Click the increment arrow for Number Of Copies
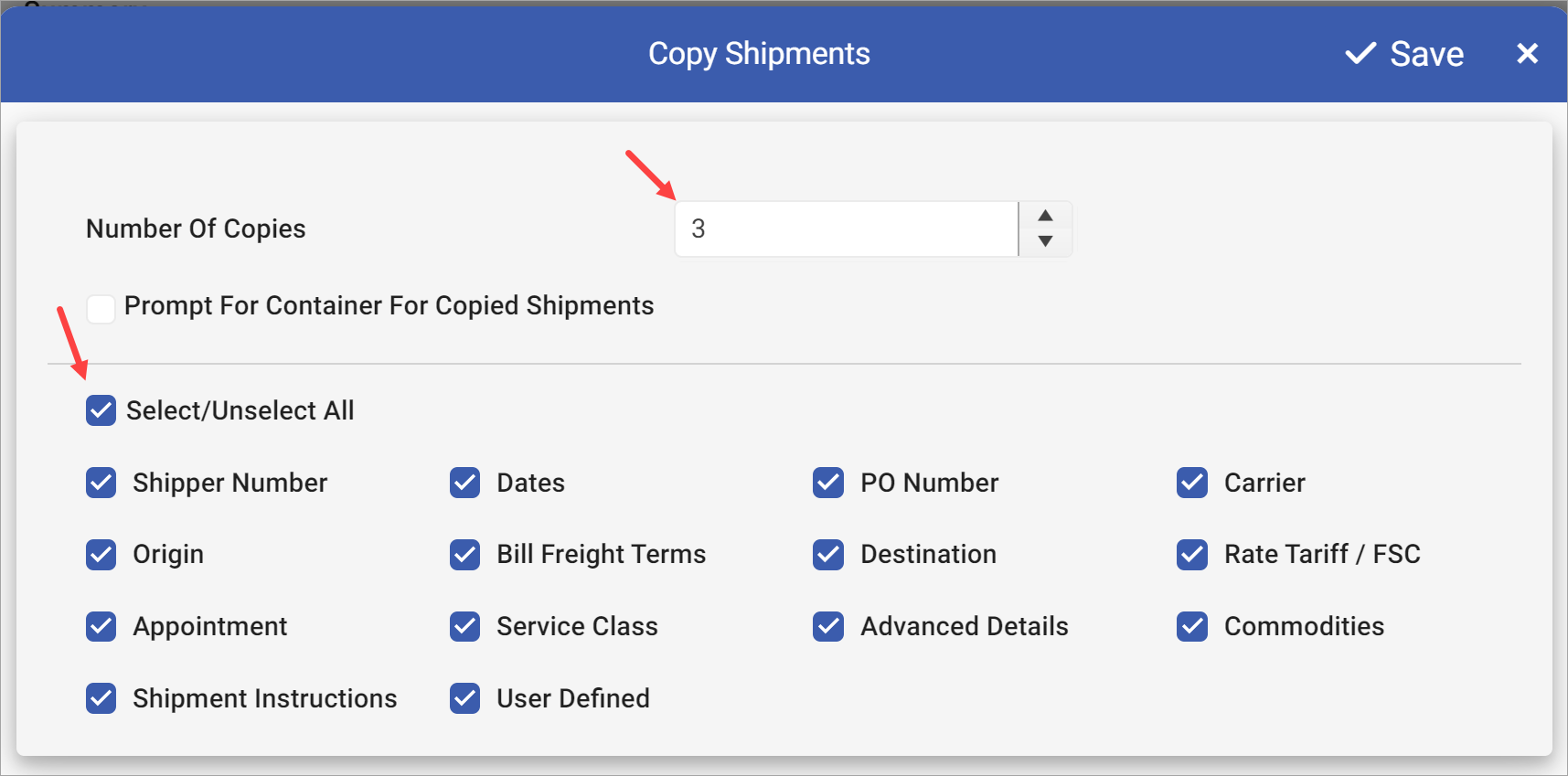This screenshot has height=776, width=1568. click(1044, 213)
